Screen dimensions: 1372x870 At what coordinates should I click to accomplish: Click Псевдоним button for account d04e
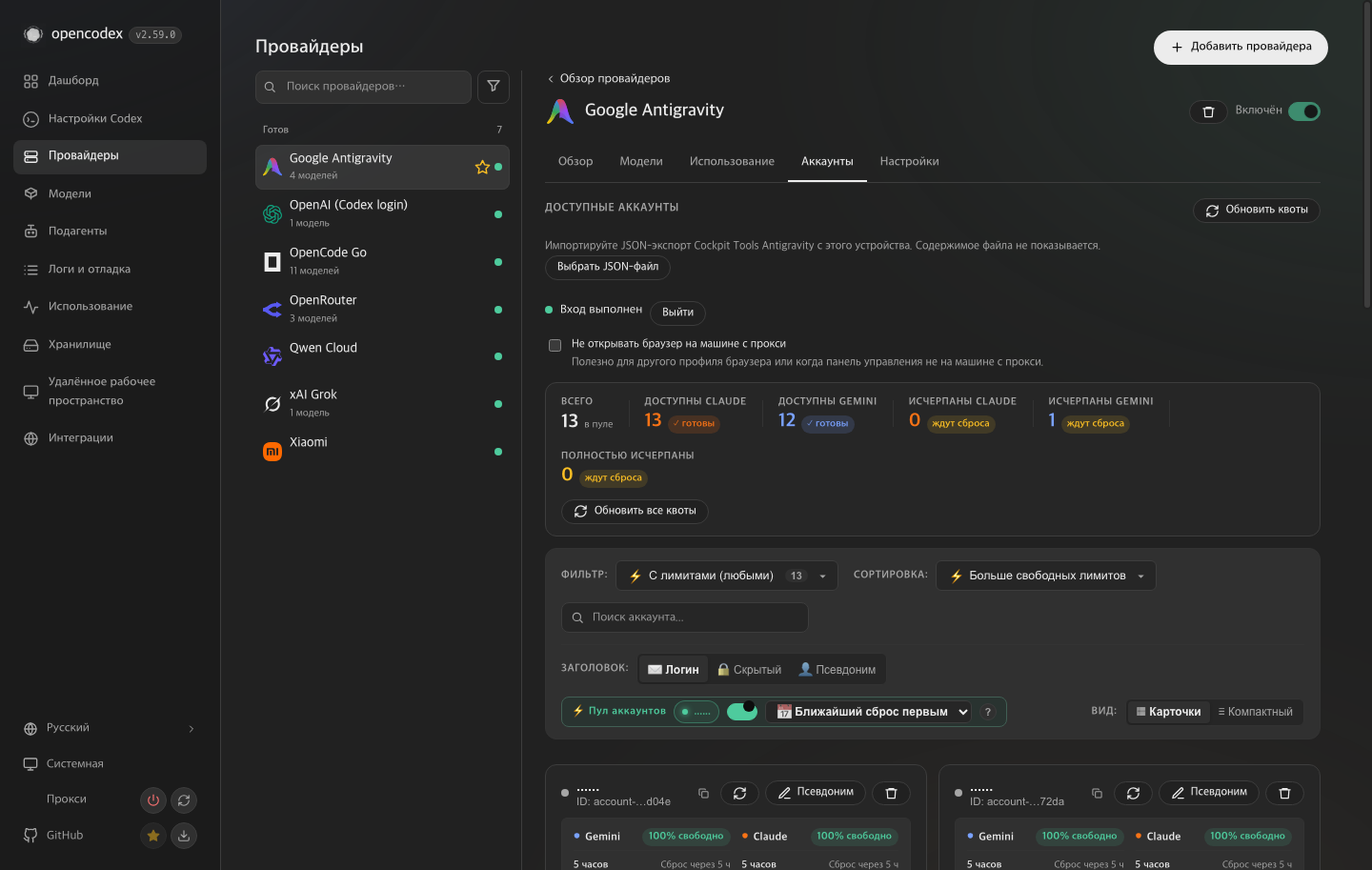pyautogui.click(x=816, y=793)
